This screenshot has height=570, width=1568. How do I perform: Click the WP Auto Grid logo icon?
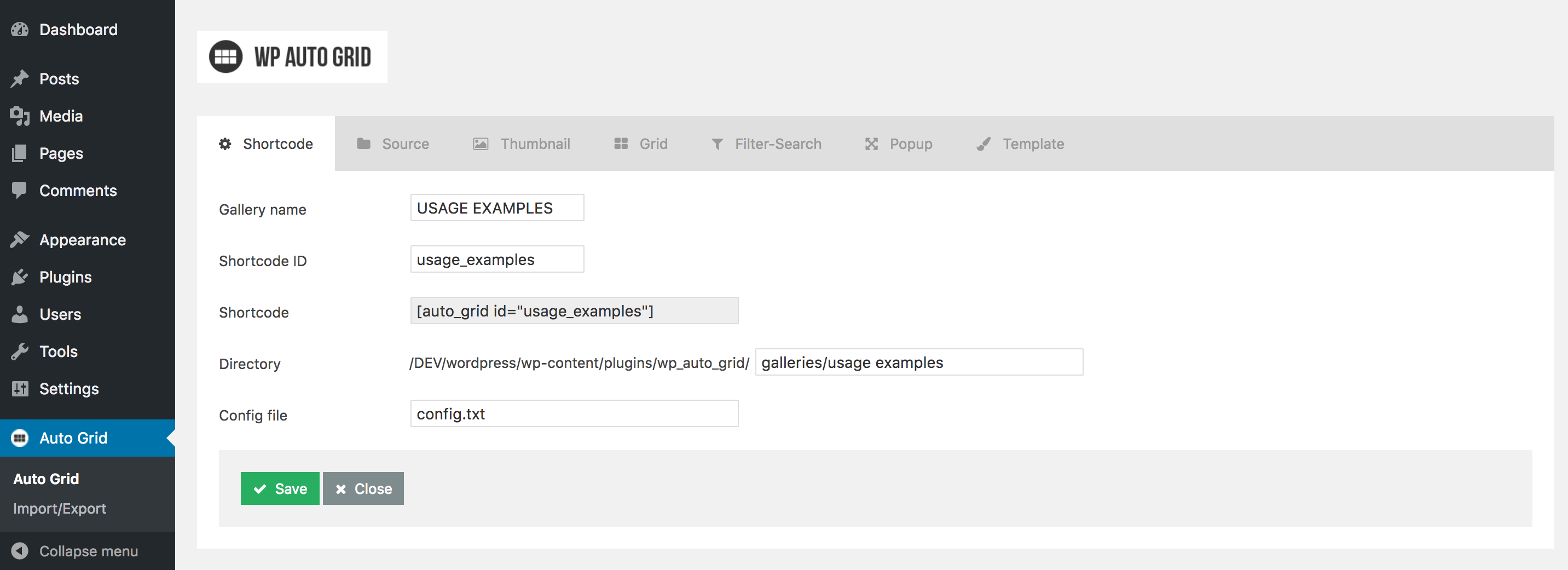[x=226, y=56]
